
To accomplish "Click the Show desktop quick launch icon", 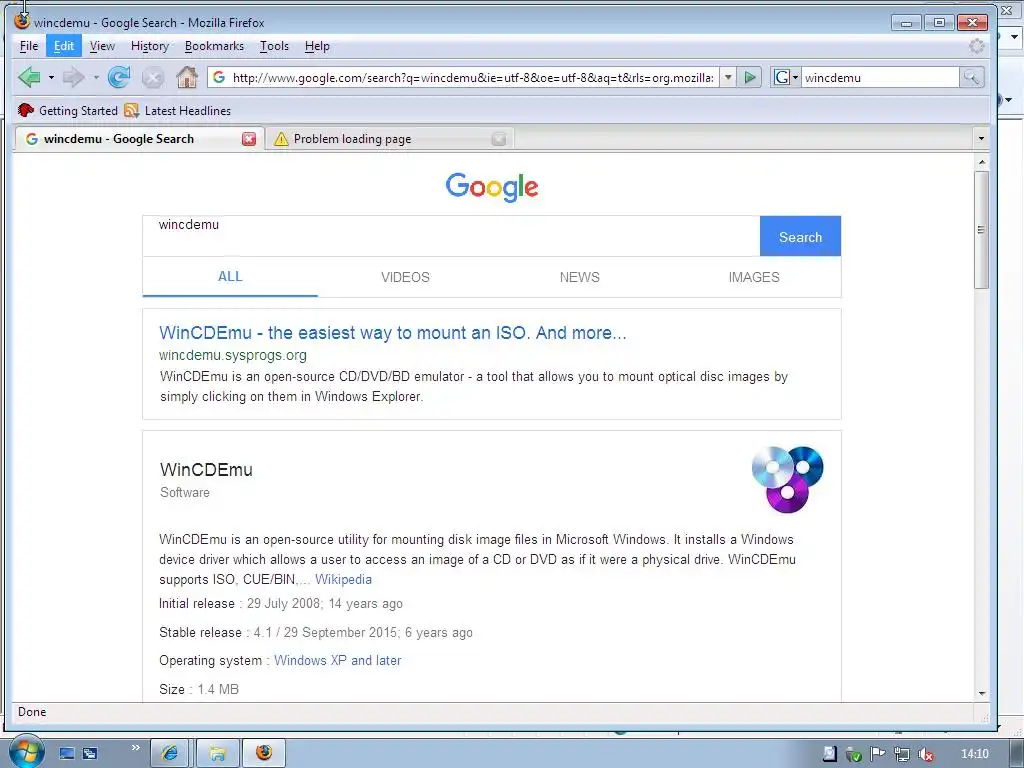I will (67, 753).
